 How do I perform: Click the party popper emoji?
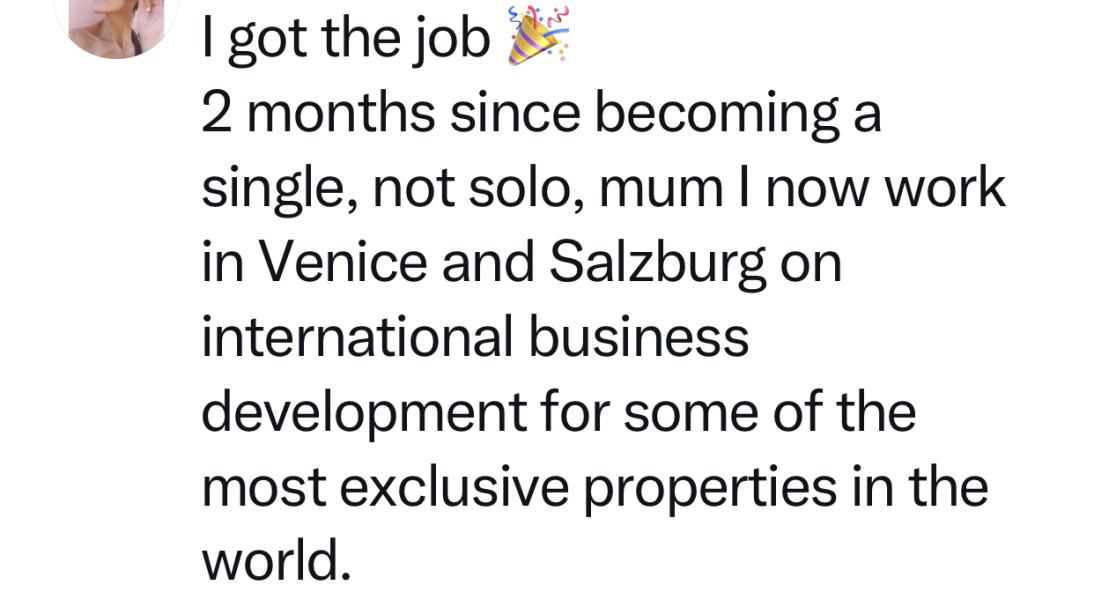click(x=538, y=37)
